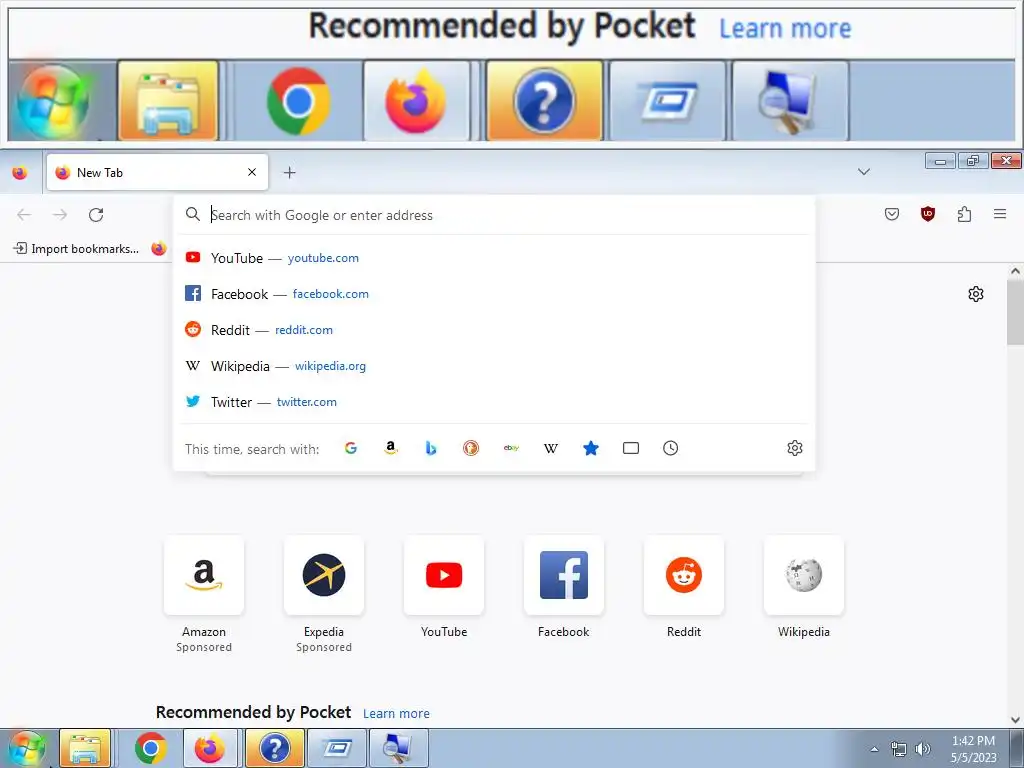Screen dimensions: 1024x768
Task: Search within Bookmarks using star icon
Action: point(590,448)
